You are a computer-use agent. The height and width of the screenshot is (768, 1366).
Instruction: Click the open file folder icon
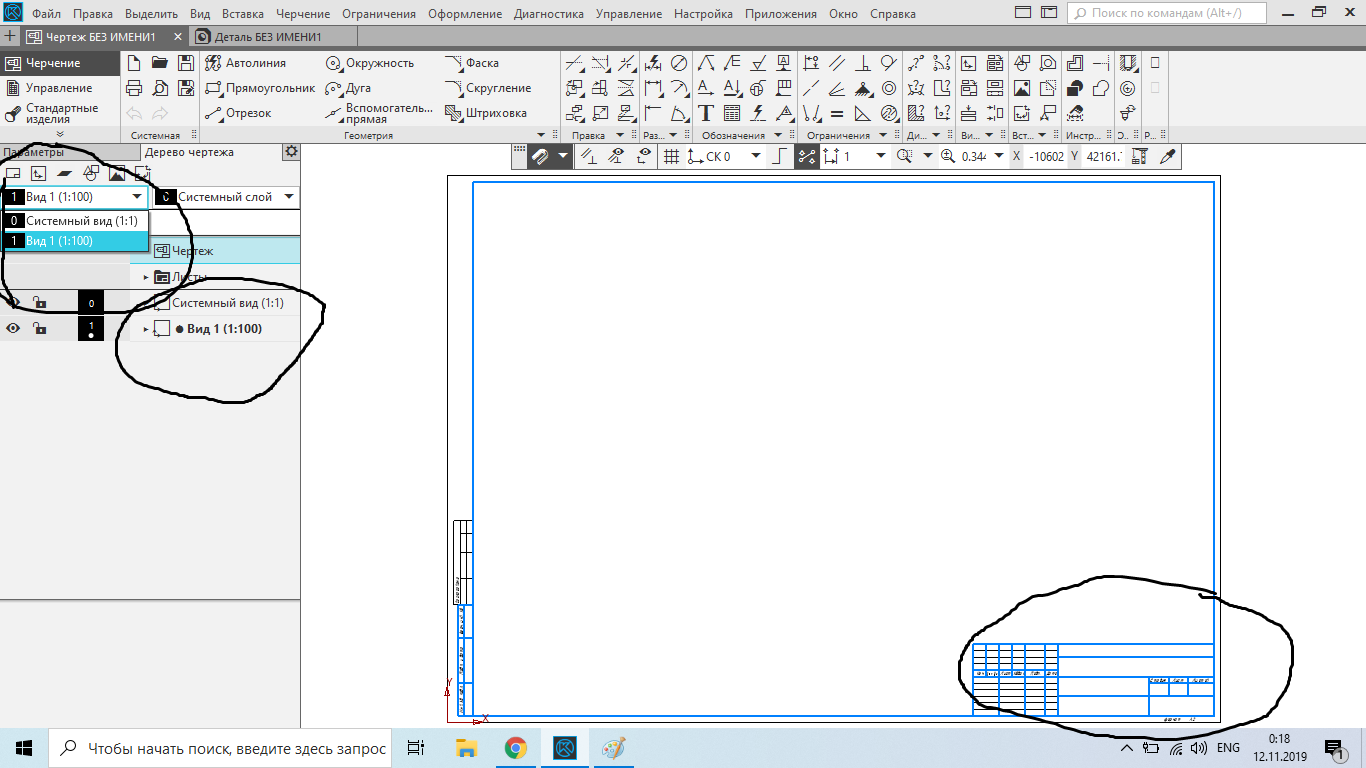(x=159, y=63)
